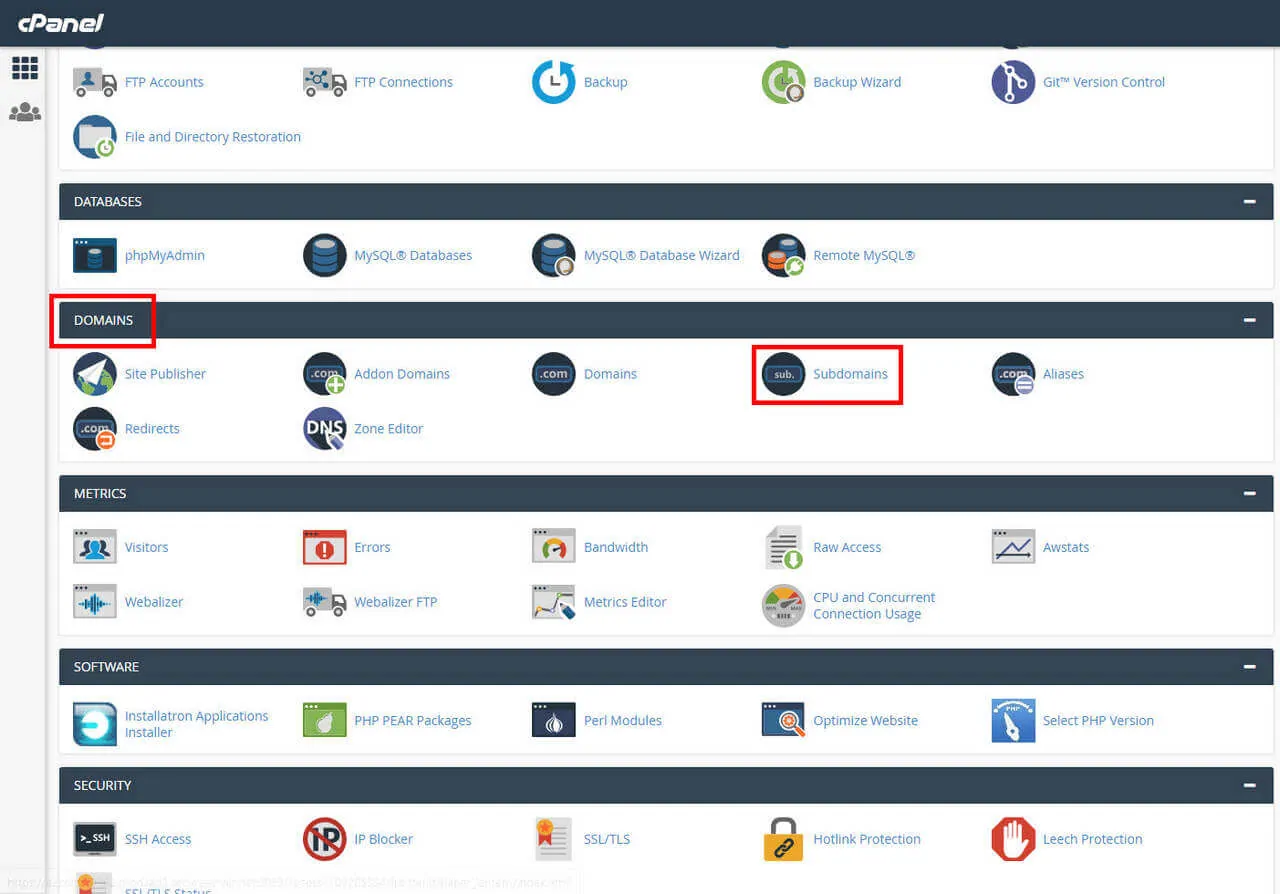This screenshot has width=1280, height=894.
Task: Collapse the Databases section
Action: pyautogui.click(x=1249, y=202)
